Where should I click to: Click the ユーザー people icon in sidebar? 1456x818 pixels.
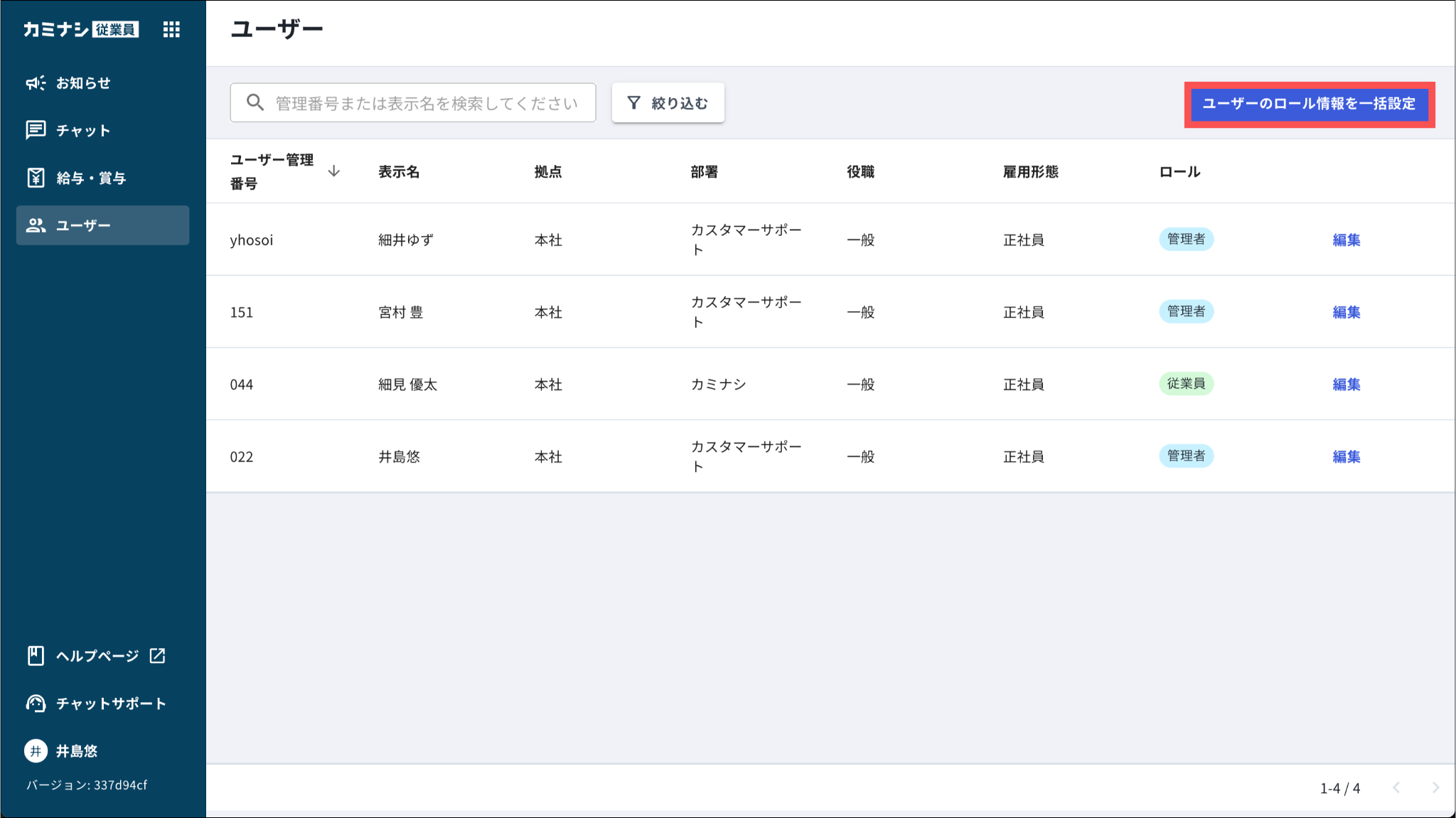[x=36, y=225]
